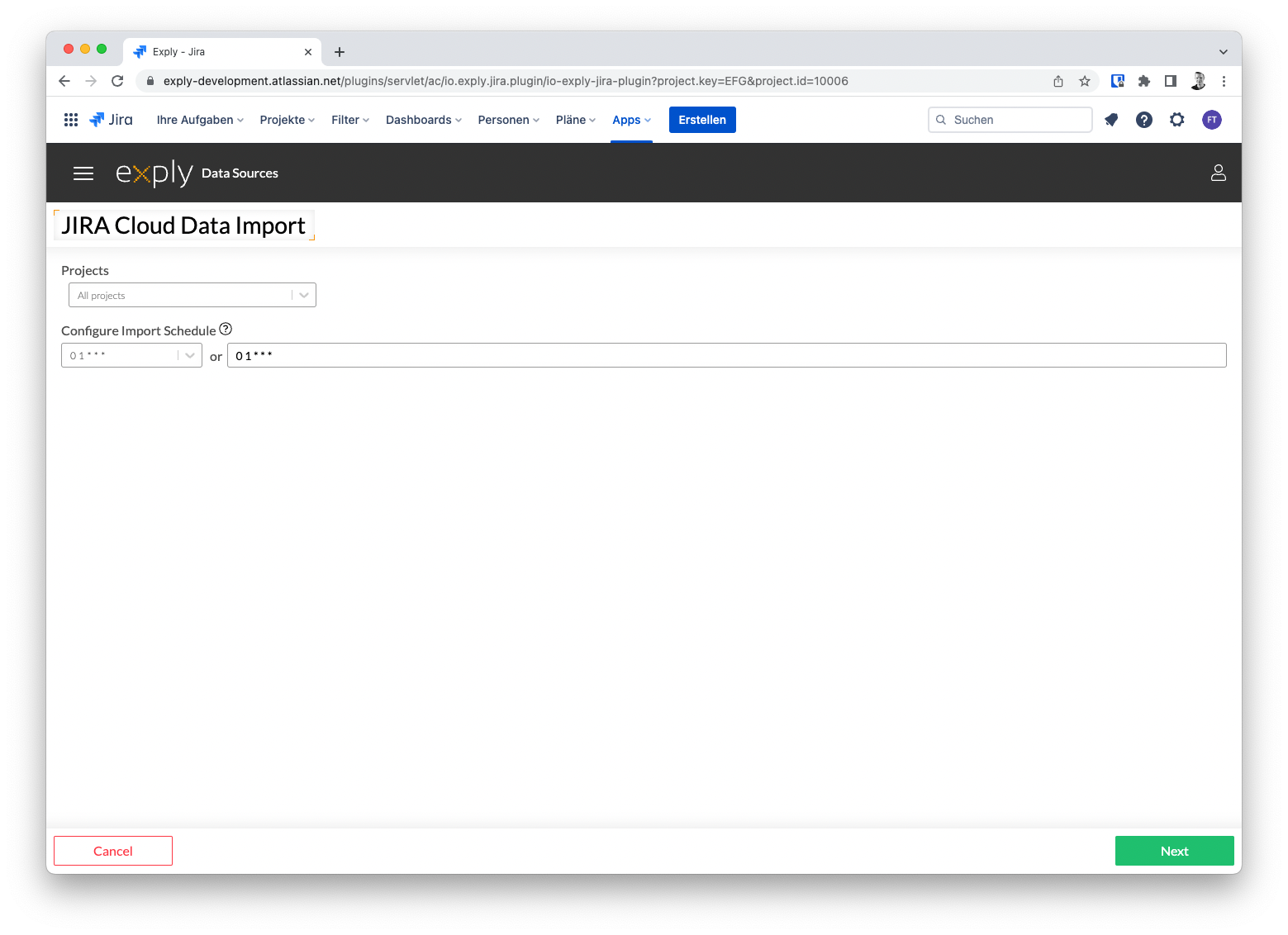Open the browser extensions puzzle icon
This screenshot has width=1288, height=935.
pos(1144,81)
